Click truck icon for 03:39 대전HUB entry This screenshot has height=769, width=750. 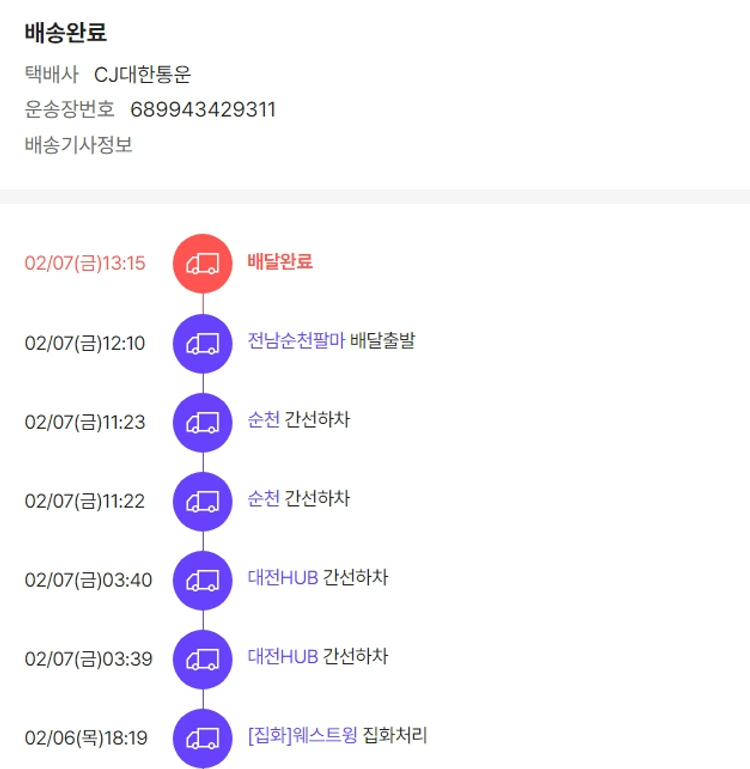[x=203, y=659]
